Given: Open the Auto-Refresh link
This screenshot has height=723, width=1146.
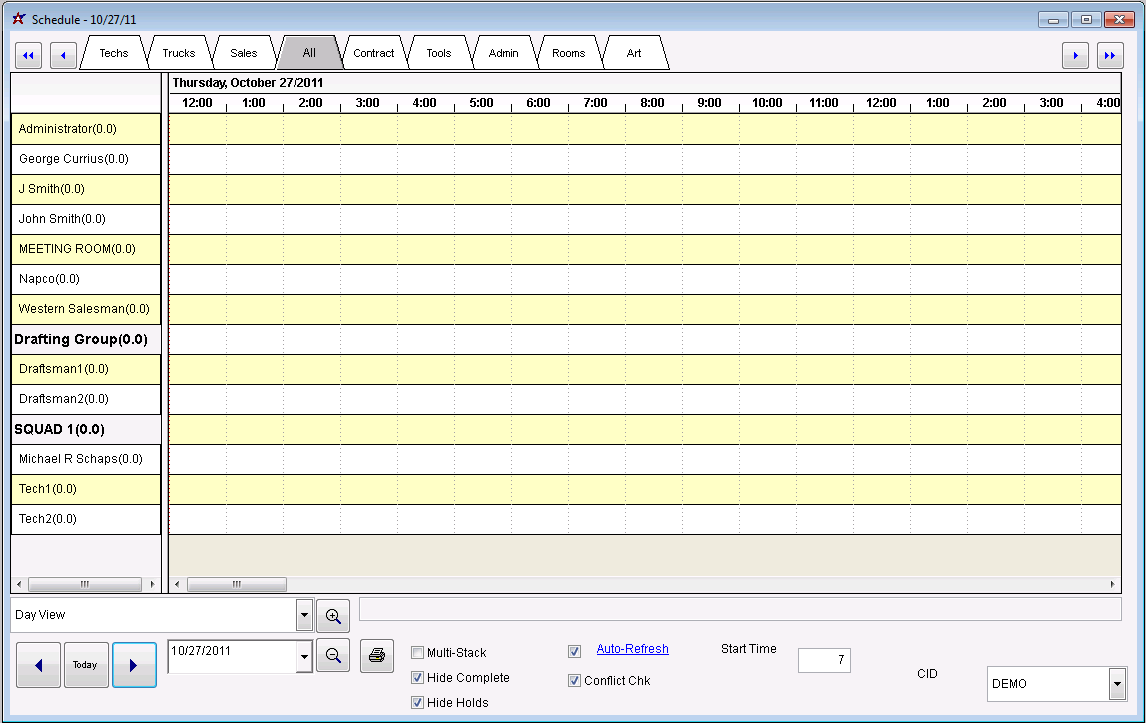Looking at the screenshot, I should click(632, 649).
